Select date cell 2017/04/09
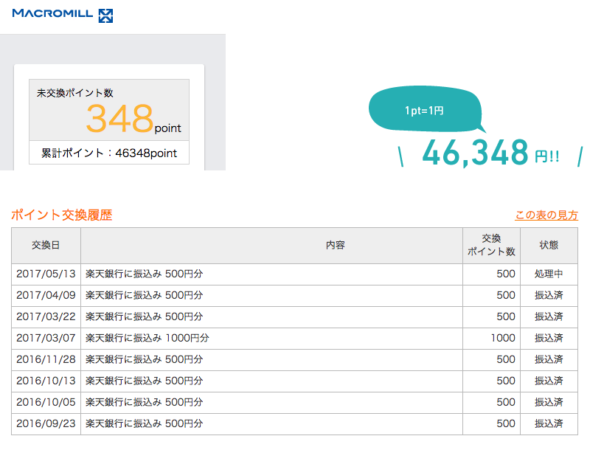This screenshot has height=450, width=590. [x=46, y=295]
